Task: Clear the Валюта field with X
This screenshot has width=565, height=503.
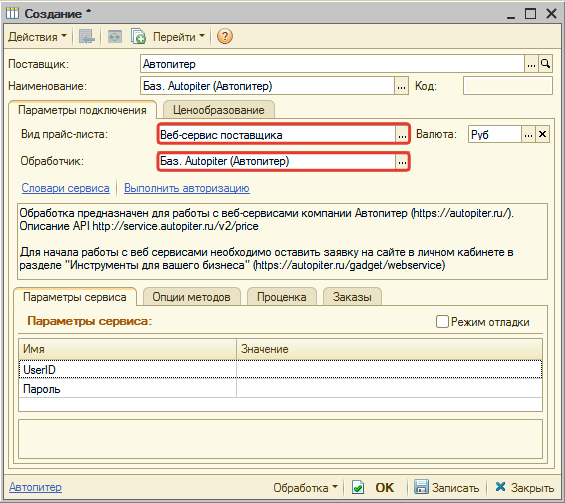Action: pos(542,134)
